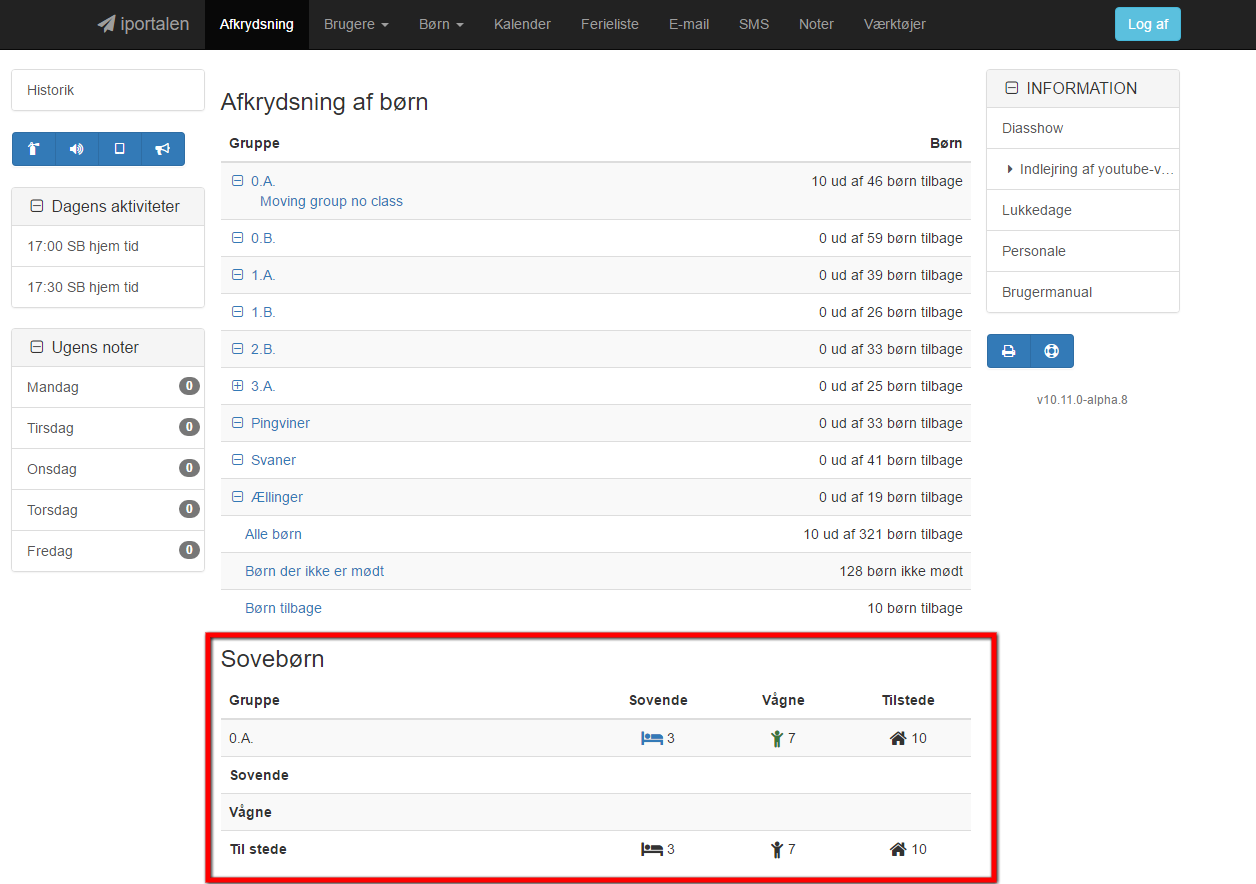Open the Børn dropdown menu
1256x884 pixels.
(x=441, y=24)
